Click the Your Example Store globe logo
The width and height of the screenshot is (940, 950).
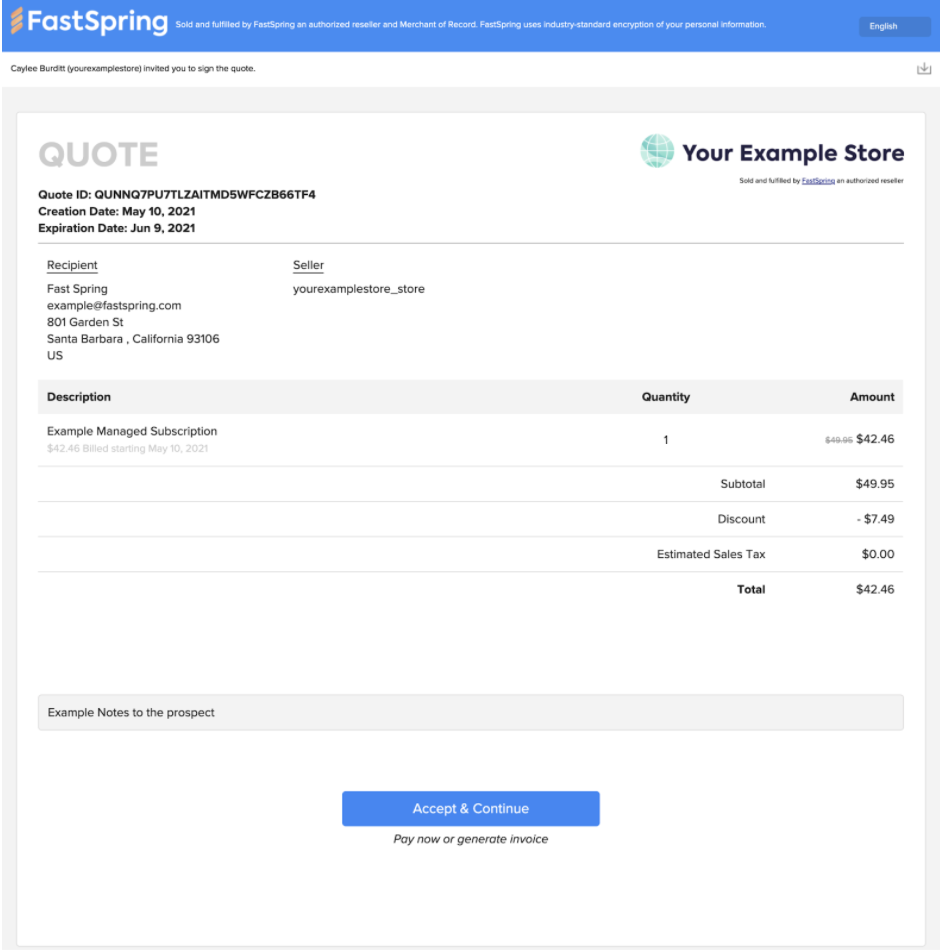click(x=657, y=151)
